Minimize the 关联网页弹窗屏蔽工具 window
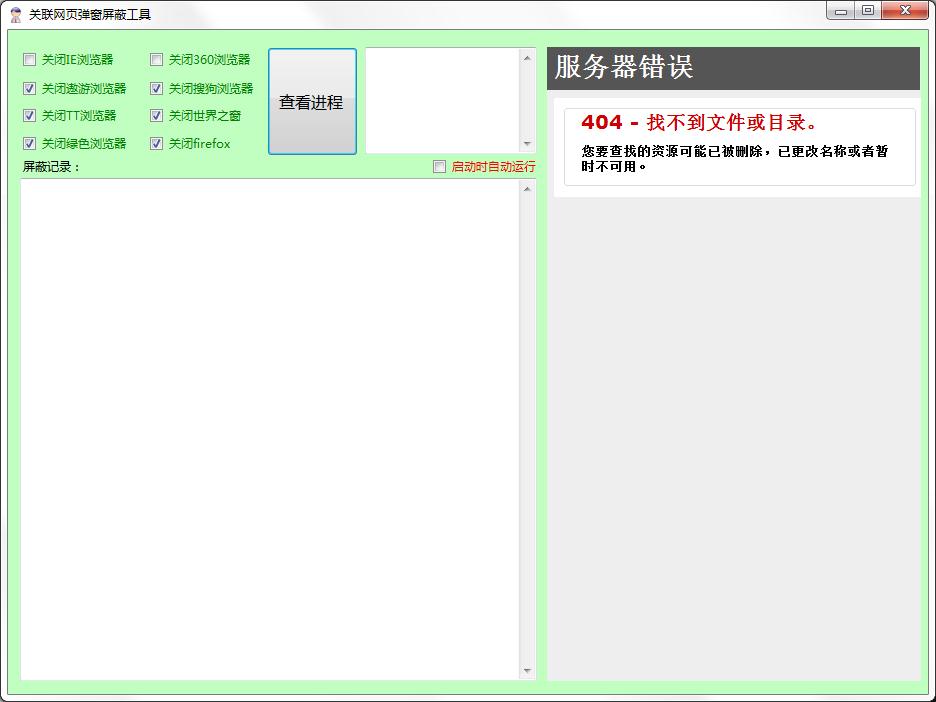The height and width of the screenshot is (702, 936). pos(841,11)
